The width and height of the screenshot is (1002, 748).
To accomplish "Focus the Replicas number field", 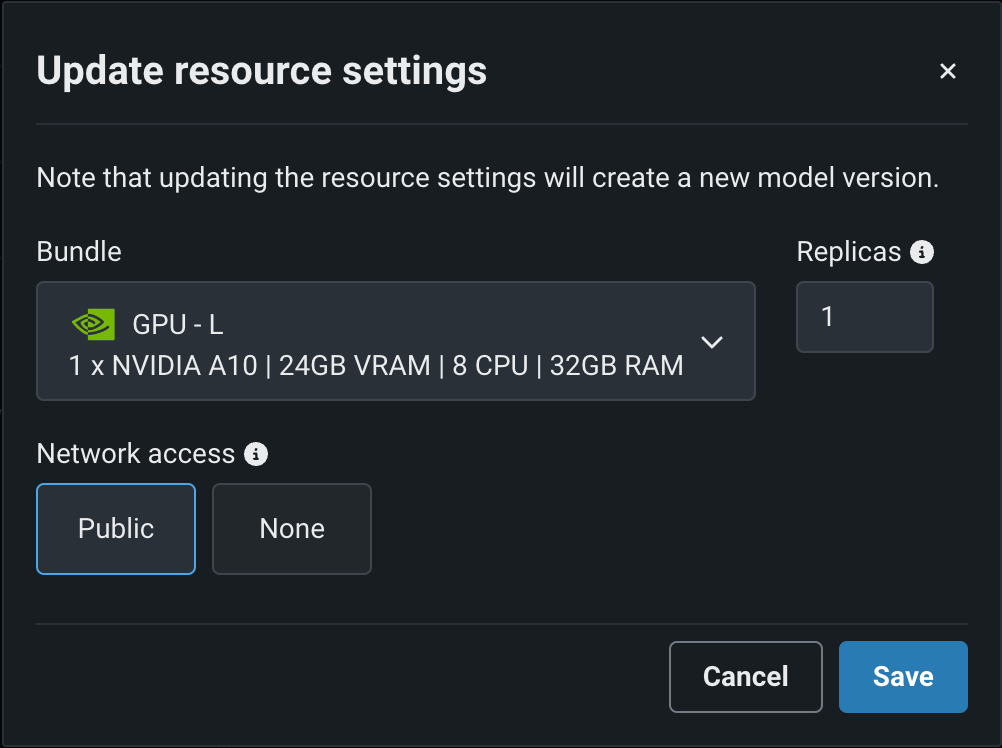I will 864,317.
